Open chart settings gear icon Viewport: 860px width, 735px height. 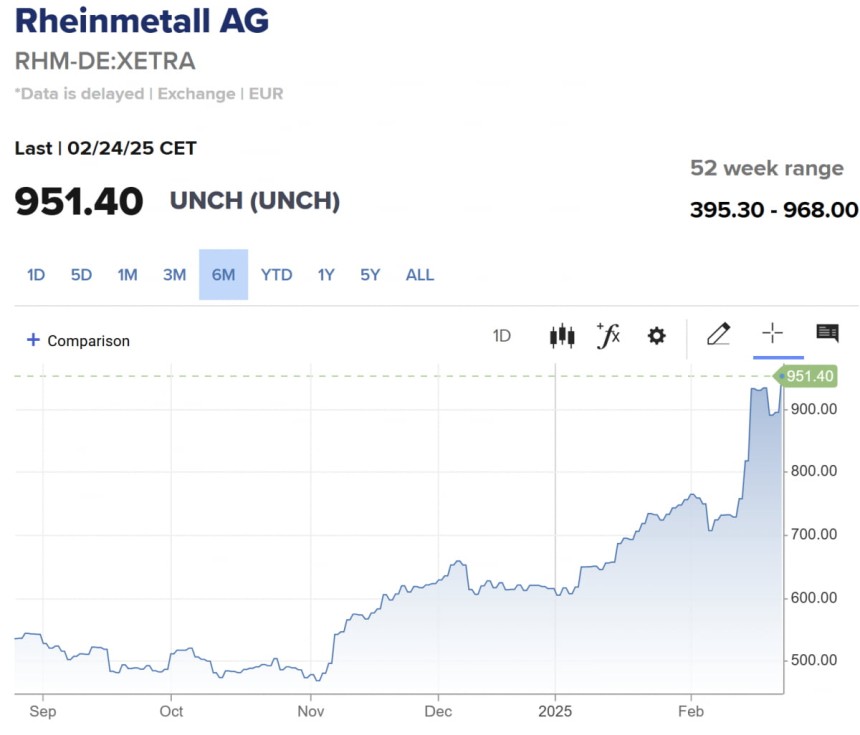pos(656,336)
